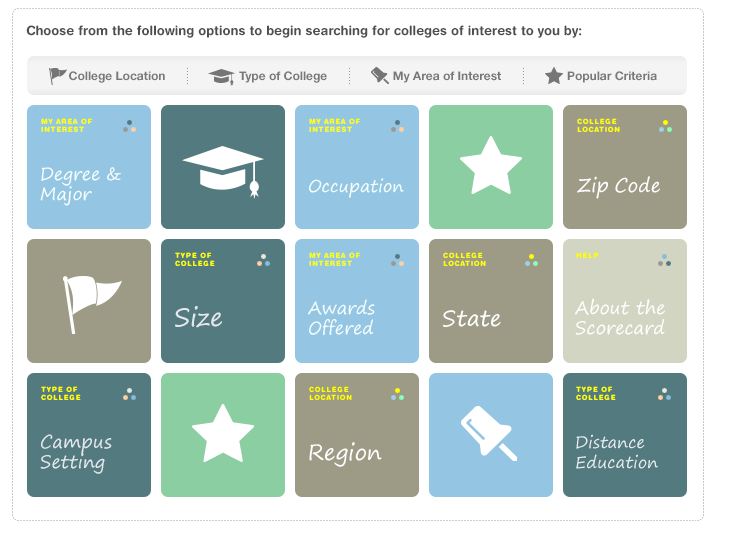The image size is (731, 544).
Task: Show the Popular Criteria options
Action: pyautogui.click(x=611, y=76)
